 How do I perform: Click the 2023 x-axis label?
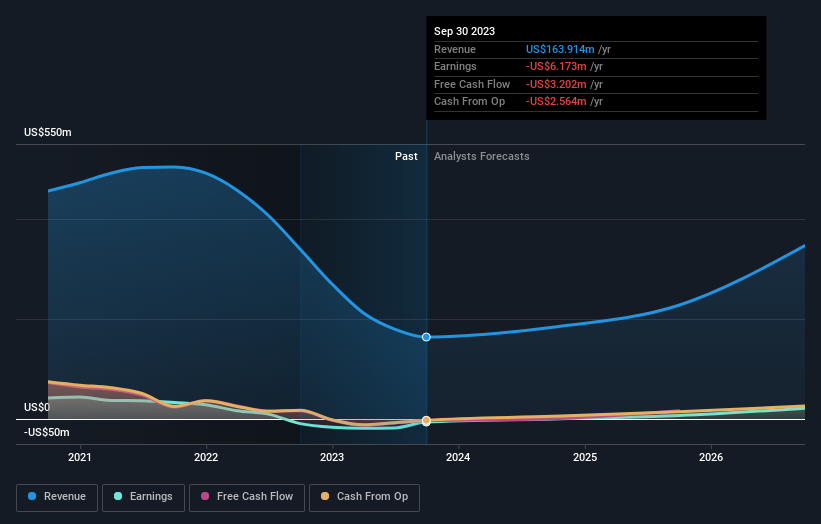click(332, 457)
